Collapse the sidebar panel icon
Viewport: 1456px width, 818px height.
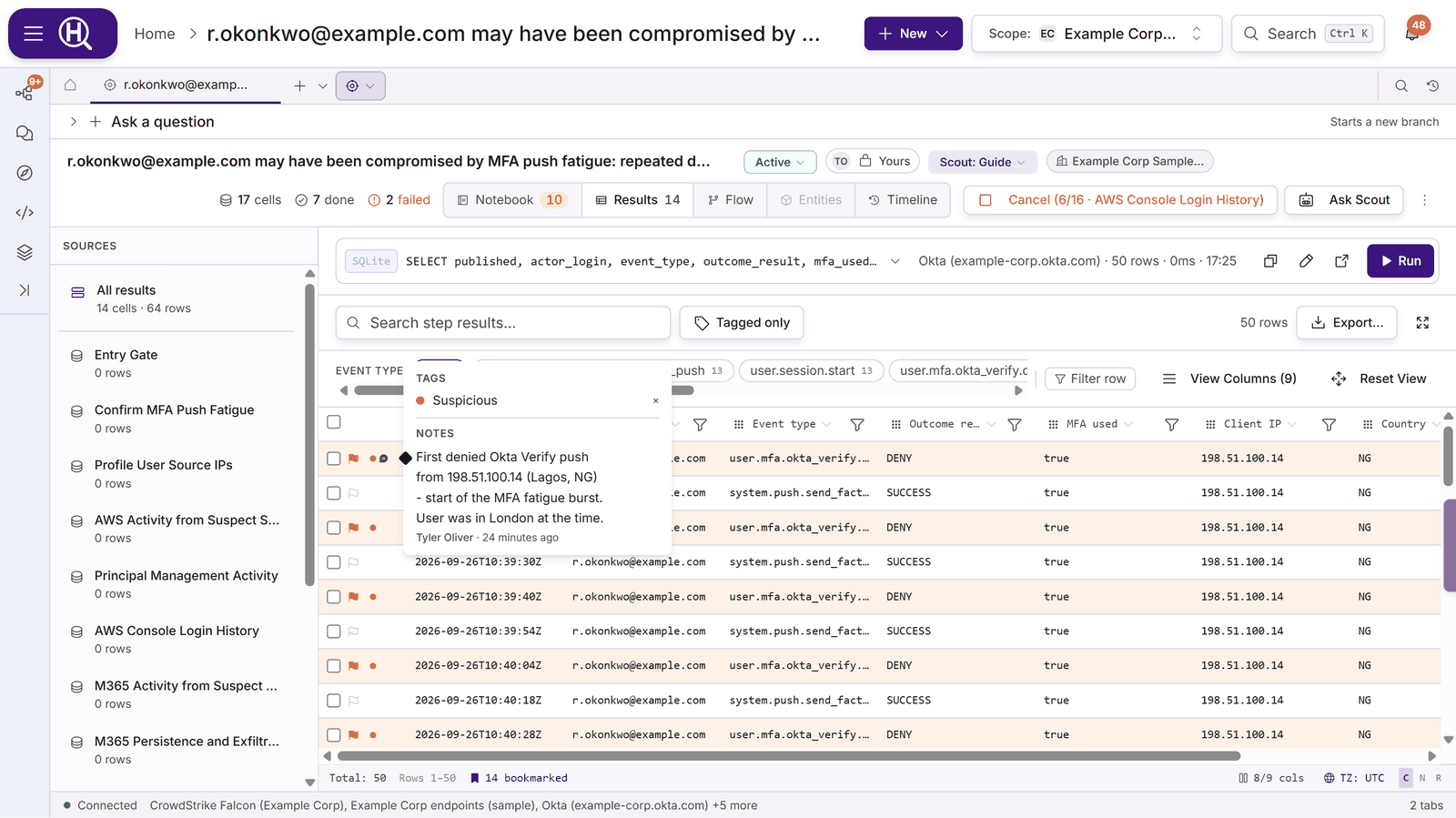pos(25,290)
